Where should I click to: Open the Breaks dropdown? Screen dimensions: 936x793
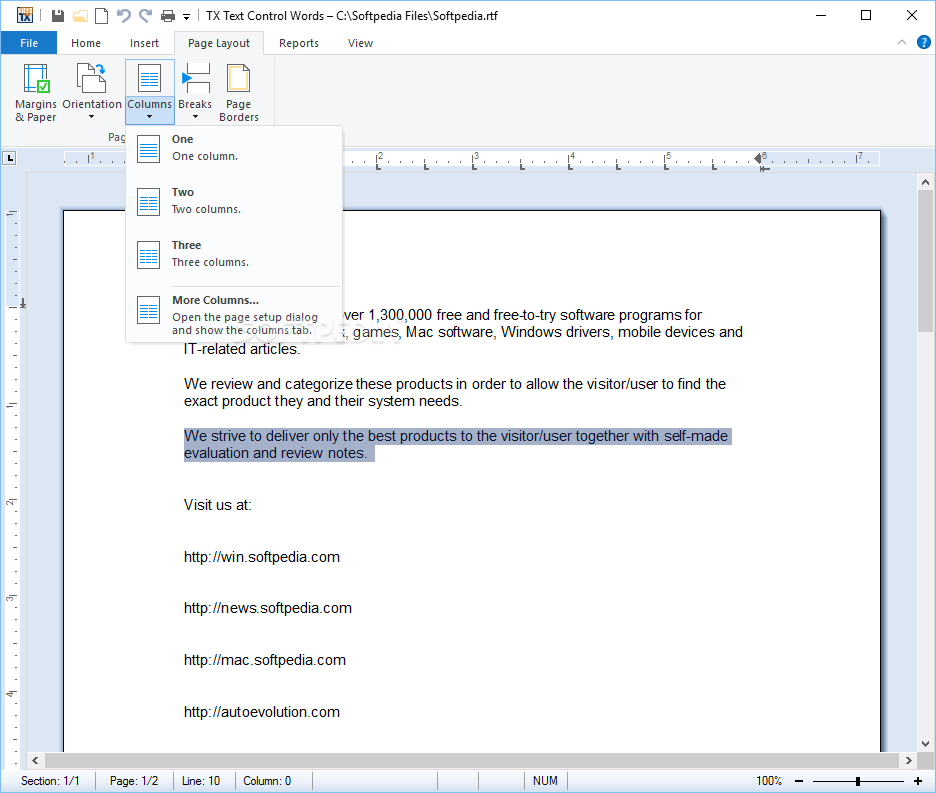[195, 93]
